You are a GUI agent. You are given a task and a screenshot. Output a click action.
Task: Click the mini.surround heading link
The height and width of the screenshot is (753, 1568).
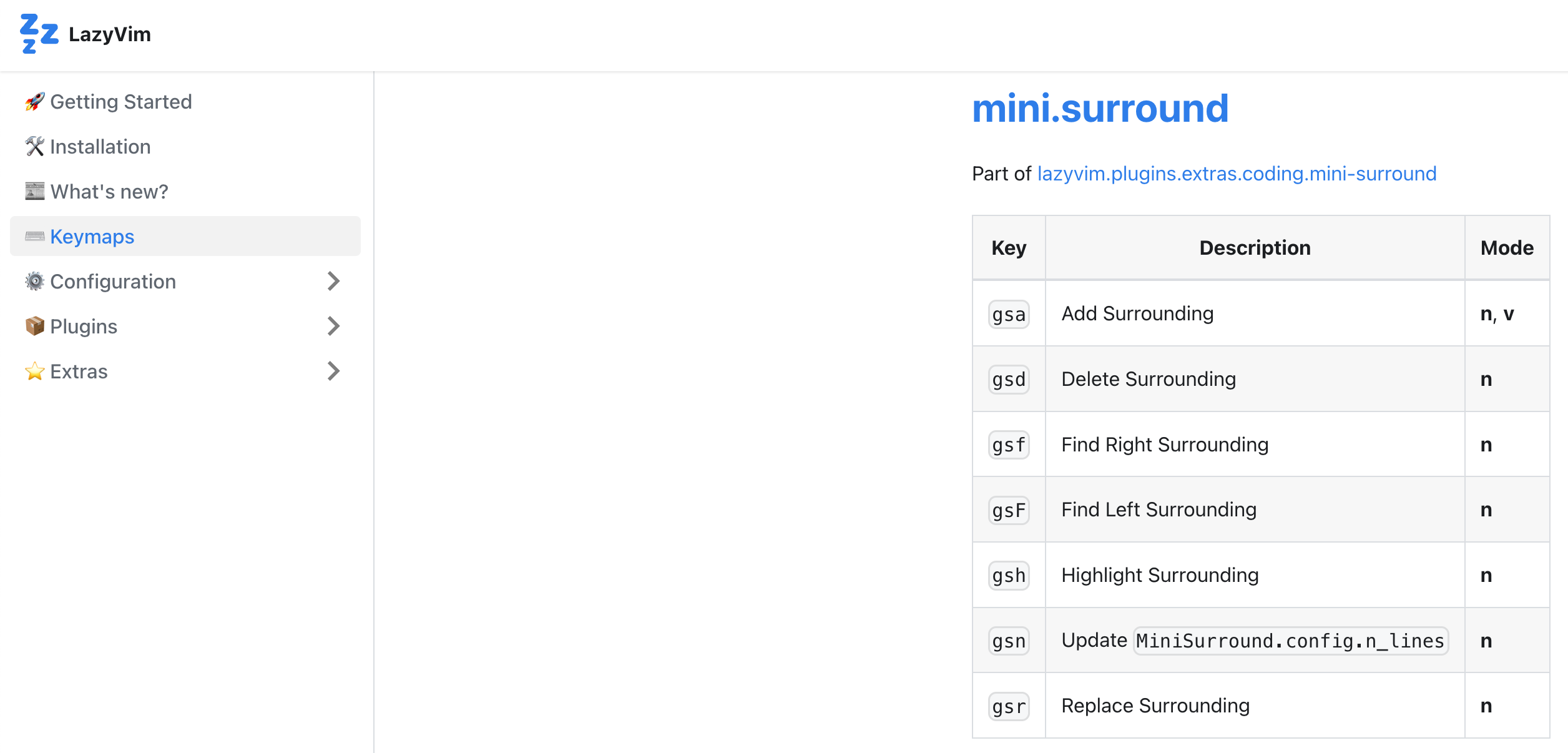tap(1100, 108)
